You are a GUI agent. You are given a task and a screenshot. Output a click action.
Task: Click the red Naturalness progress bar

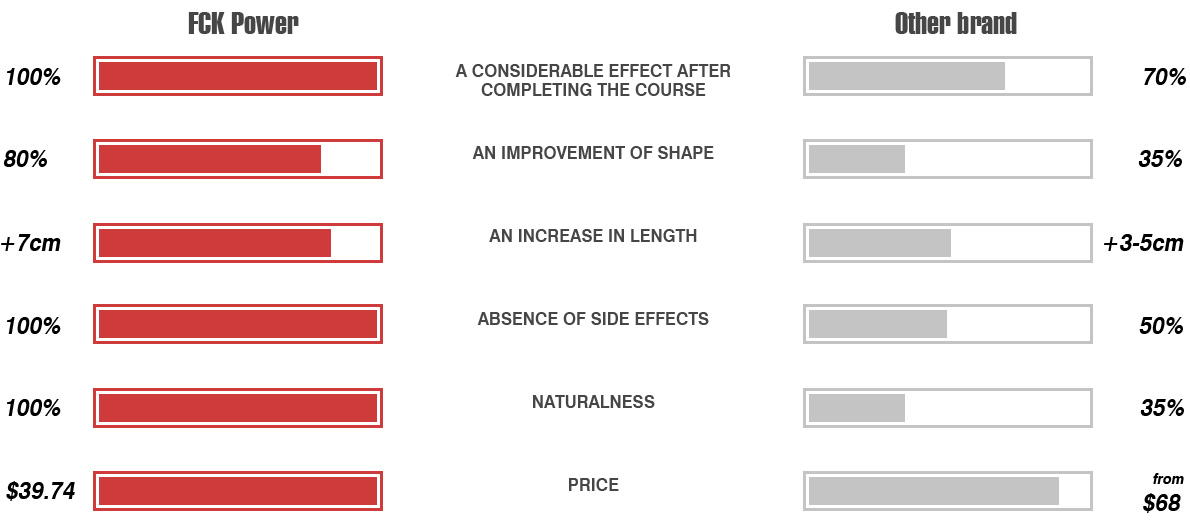pyautogui.click(x=238, y=407)
